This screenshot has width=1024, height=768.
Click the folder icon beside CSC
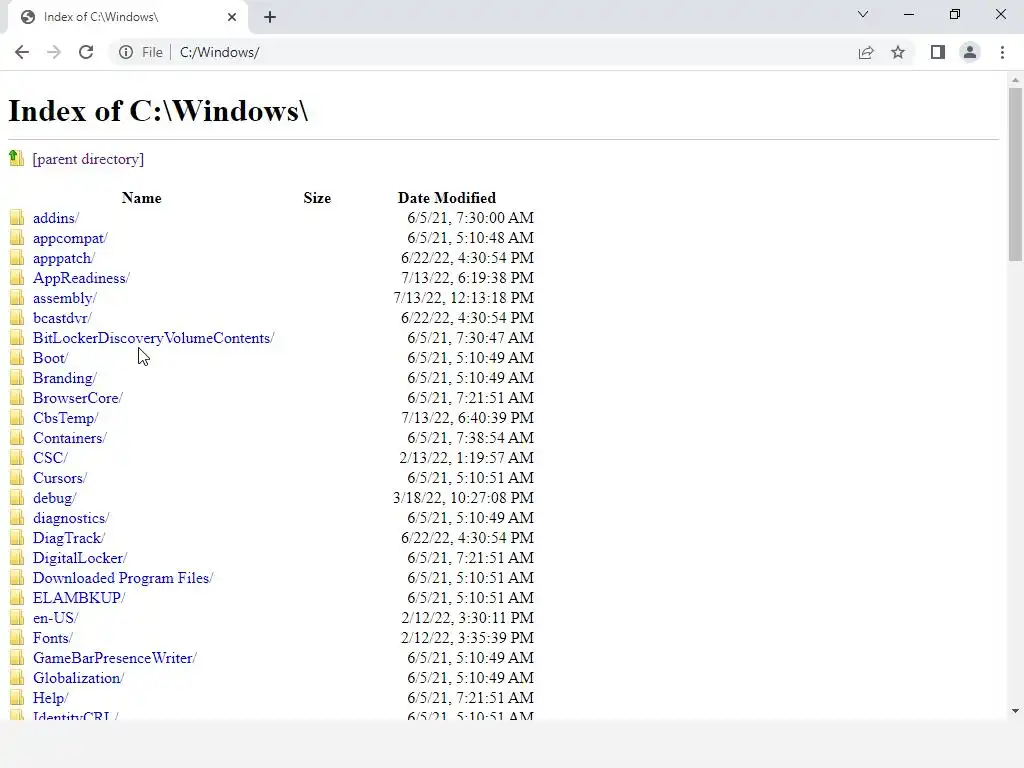tap(17, 457)
